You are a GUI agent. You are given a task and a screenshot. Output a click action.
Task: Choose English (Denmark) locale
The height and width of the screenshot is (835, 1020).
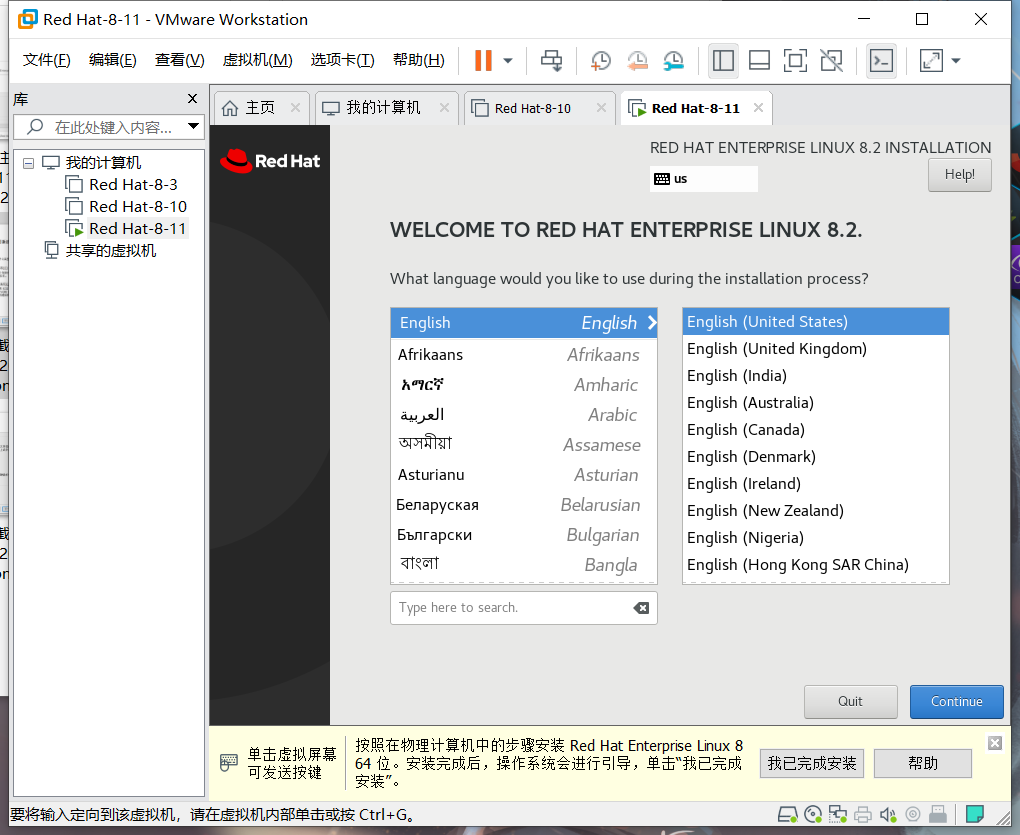tap(816, 457)
